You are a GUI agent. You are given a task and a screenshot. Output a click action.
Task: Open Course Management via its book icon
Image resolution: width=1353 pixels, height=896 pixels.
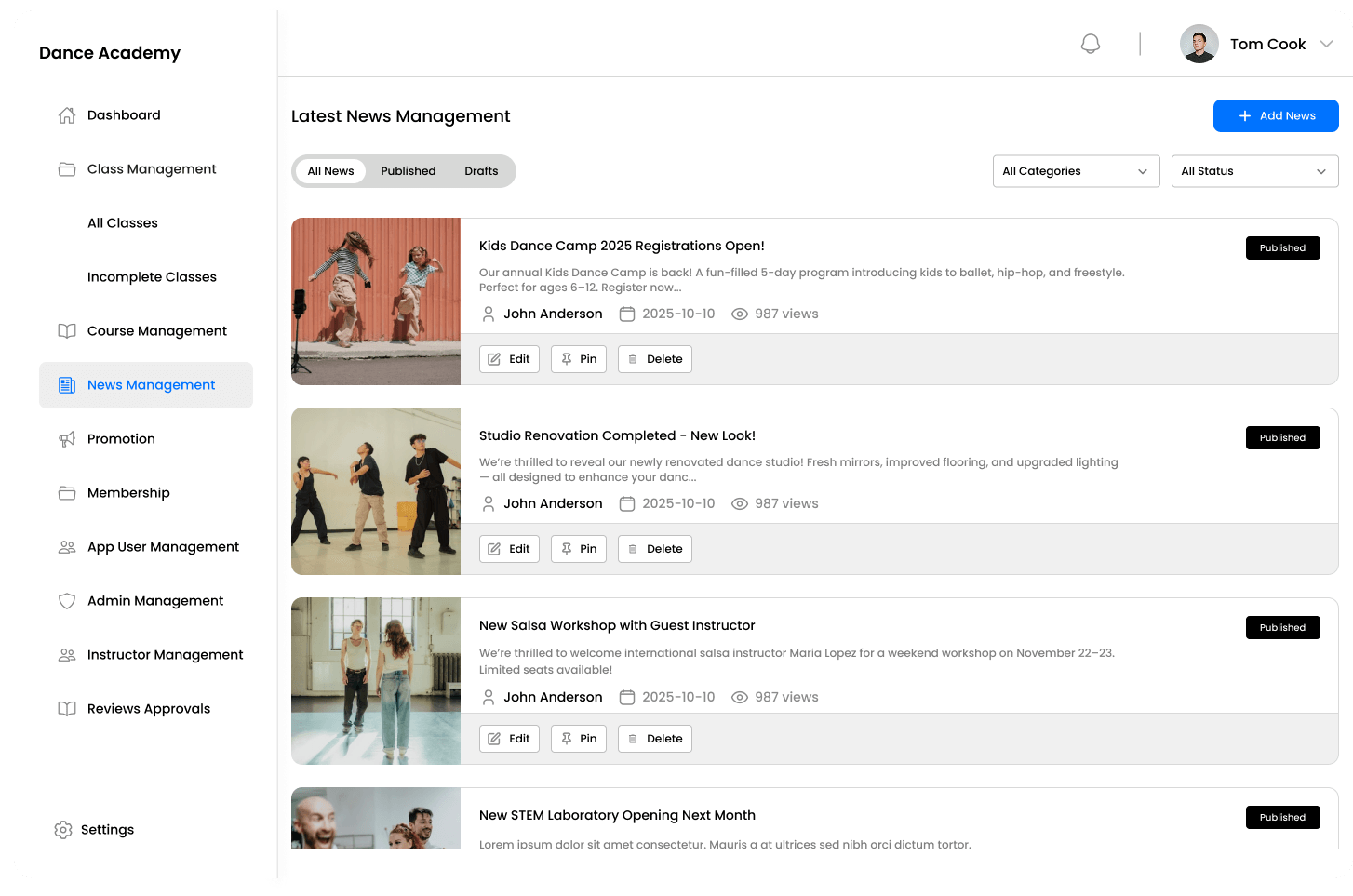click(x=66, y=330)
